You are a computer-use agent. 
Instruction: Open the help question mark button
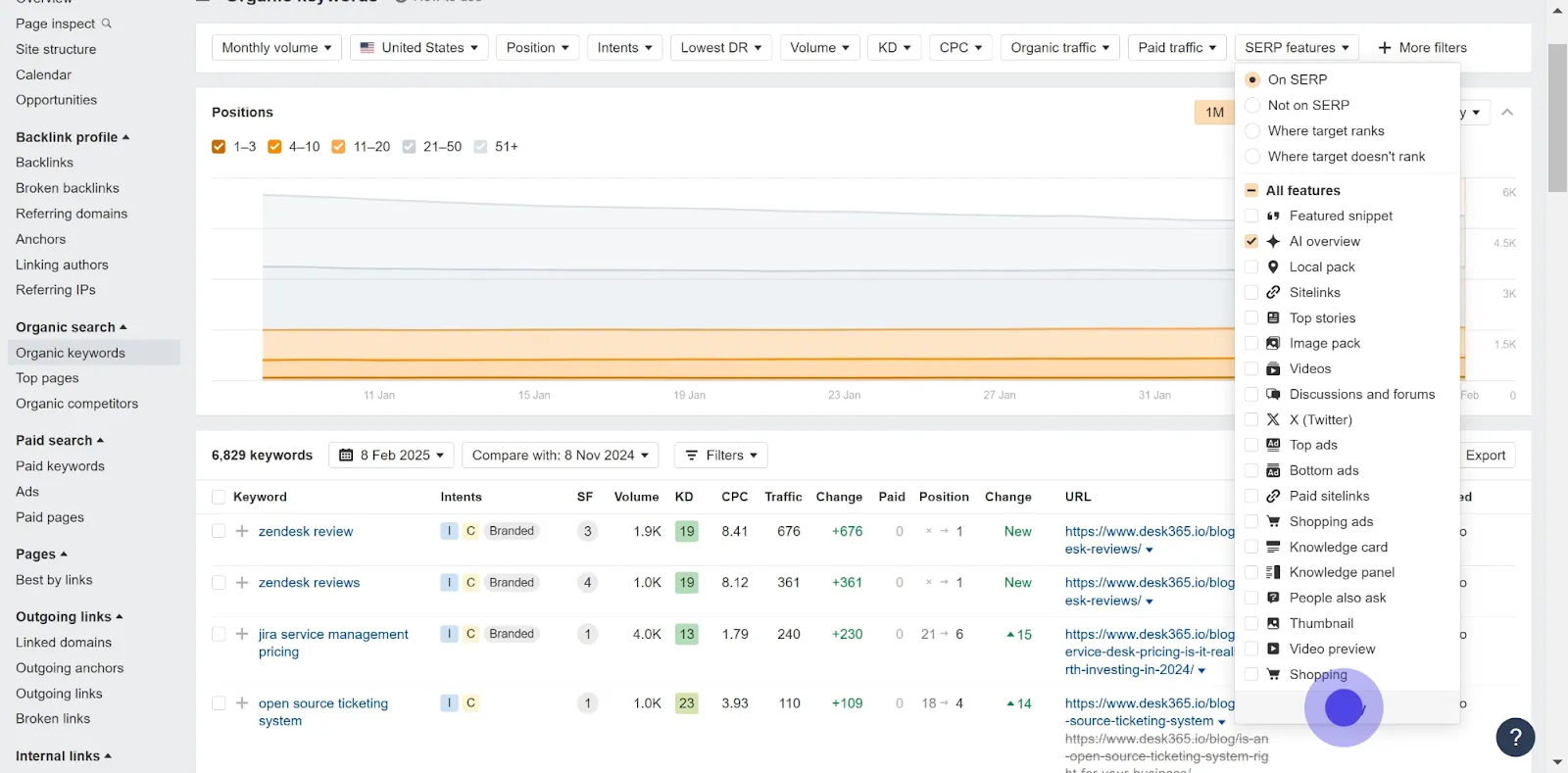coord(1515,738)
